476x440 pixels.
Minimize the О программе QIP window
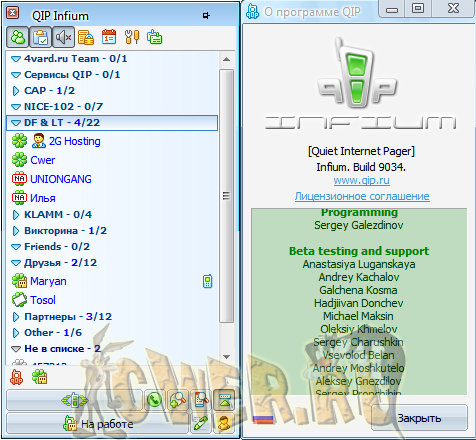[392, 9]
